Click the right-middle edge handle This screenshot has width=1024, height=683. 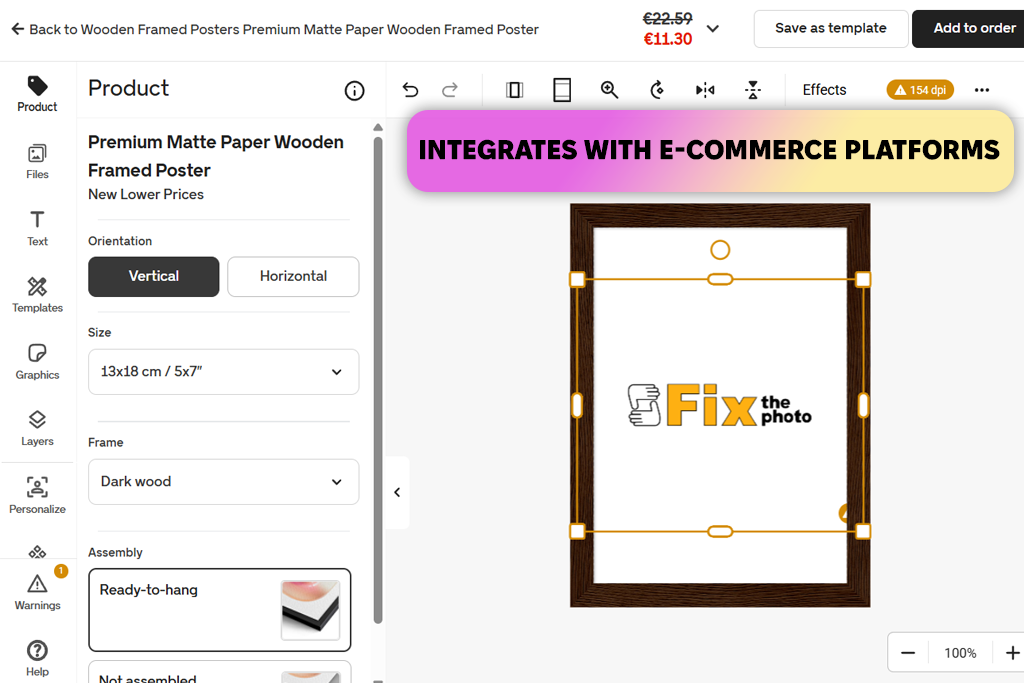coord(863,405)
